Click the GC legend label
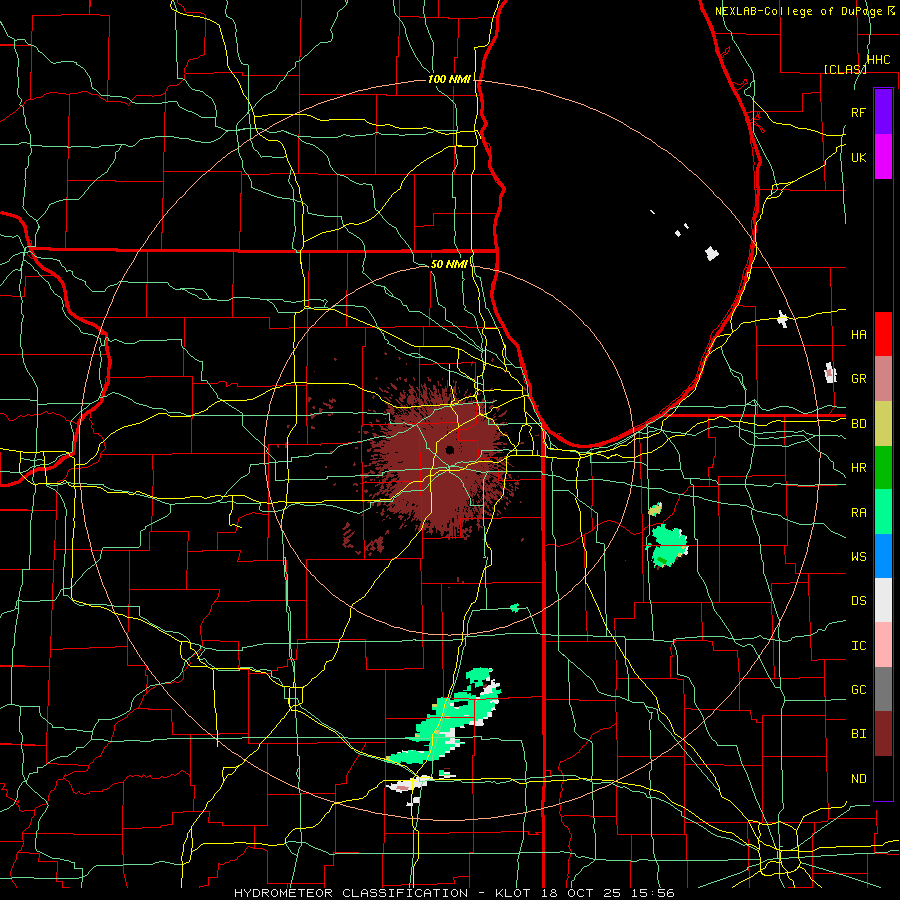900x900 pixels. [859, 689]
